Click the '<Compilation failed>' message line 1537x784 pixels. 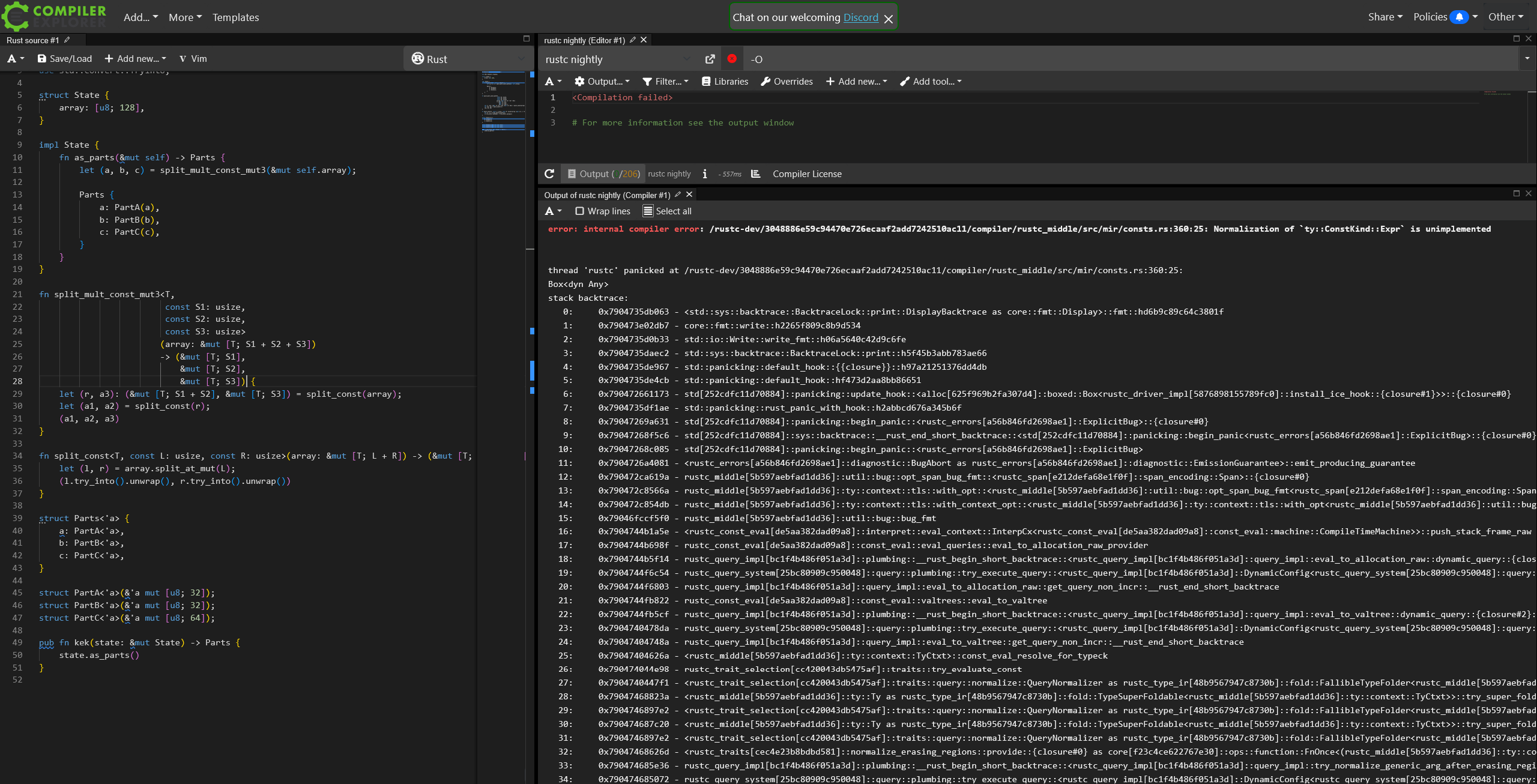622,97
